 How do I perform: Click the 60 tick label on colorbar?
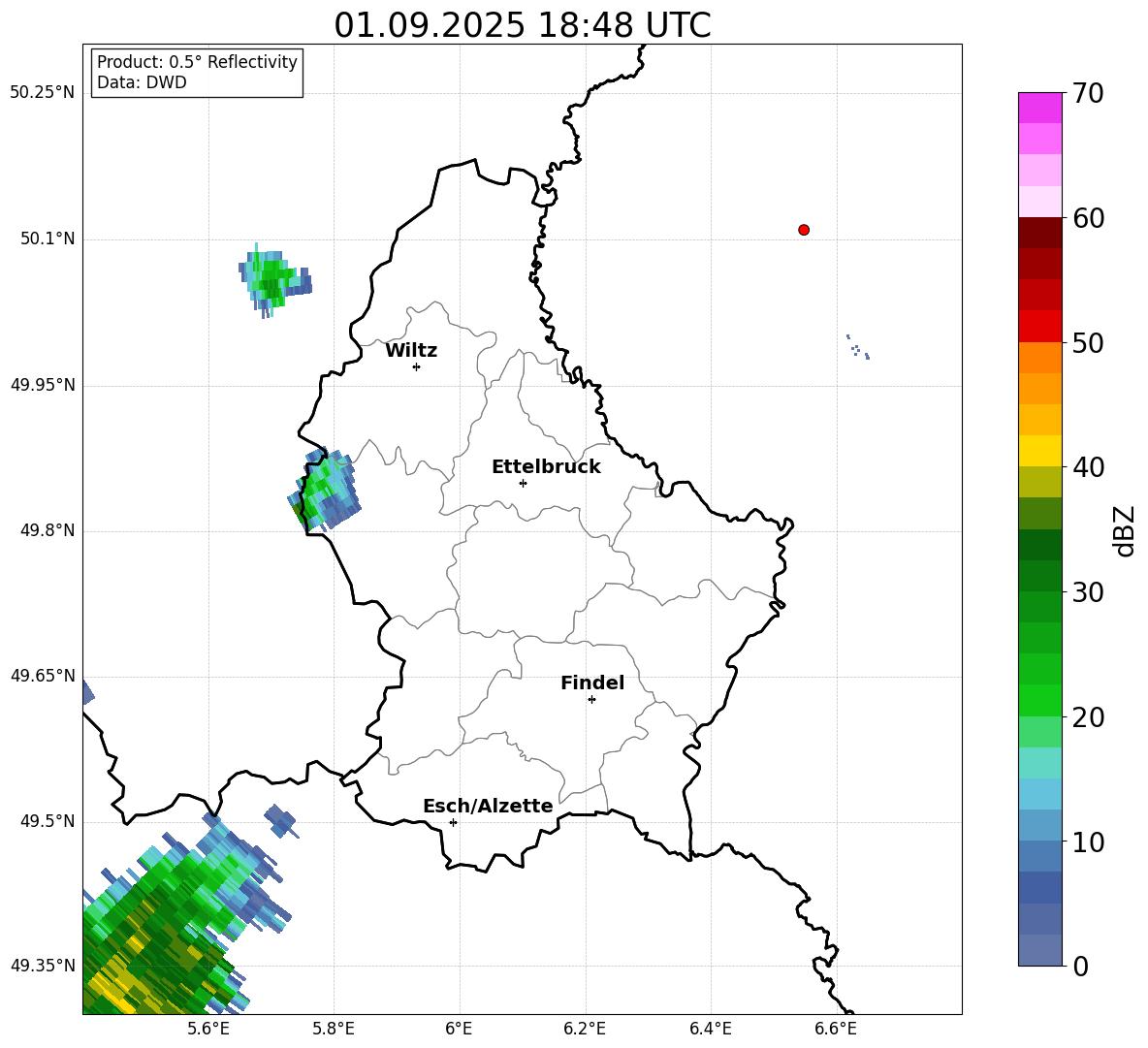click(1088, 218)
